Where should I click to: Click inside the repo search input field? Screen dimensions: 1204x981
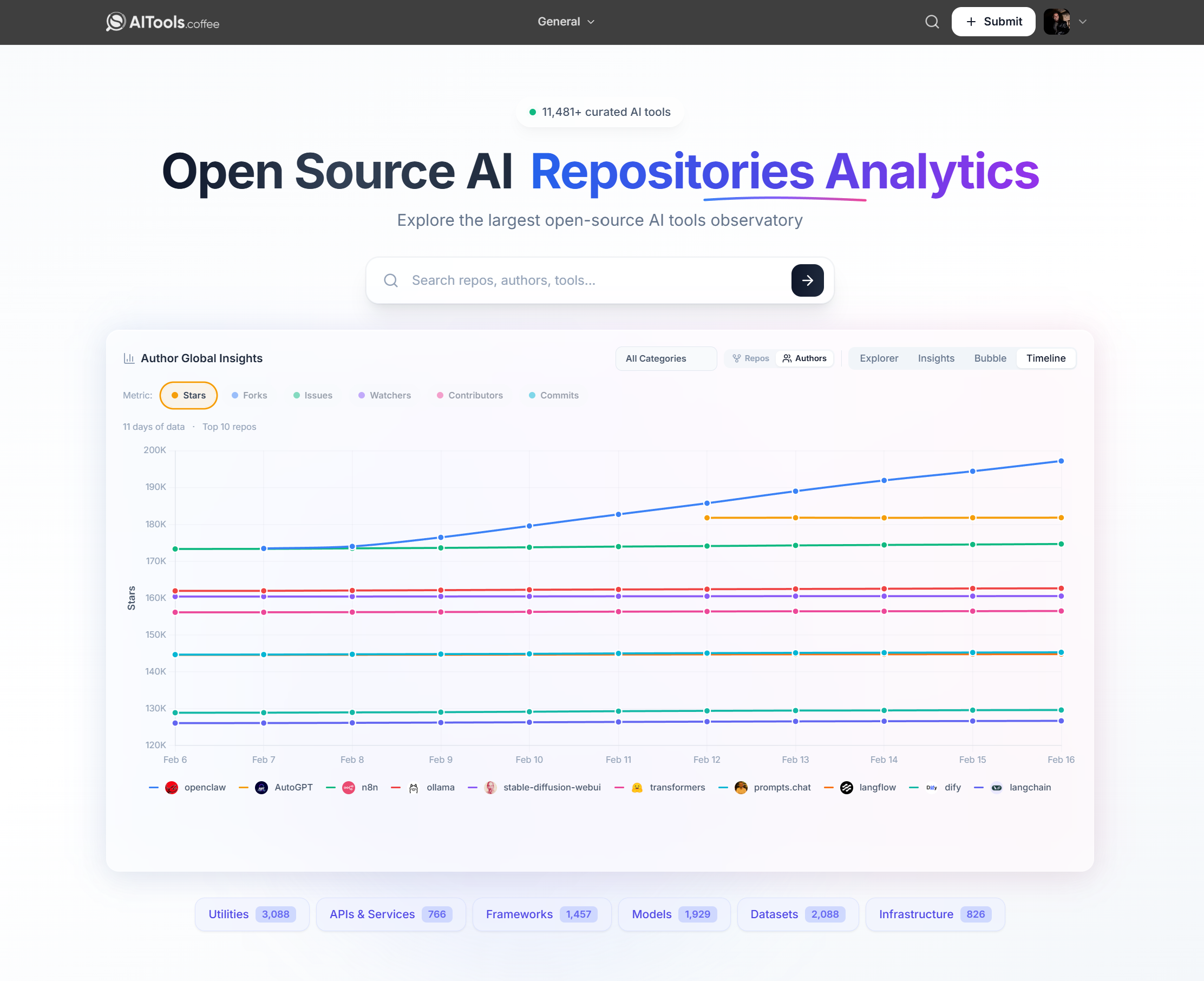coord(565,280)
